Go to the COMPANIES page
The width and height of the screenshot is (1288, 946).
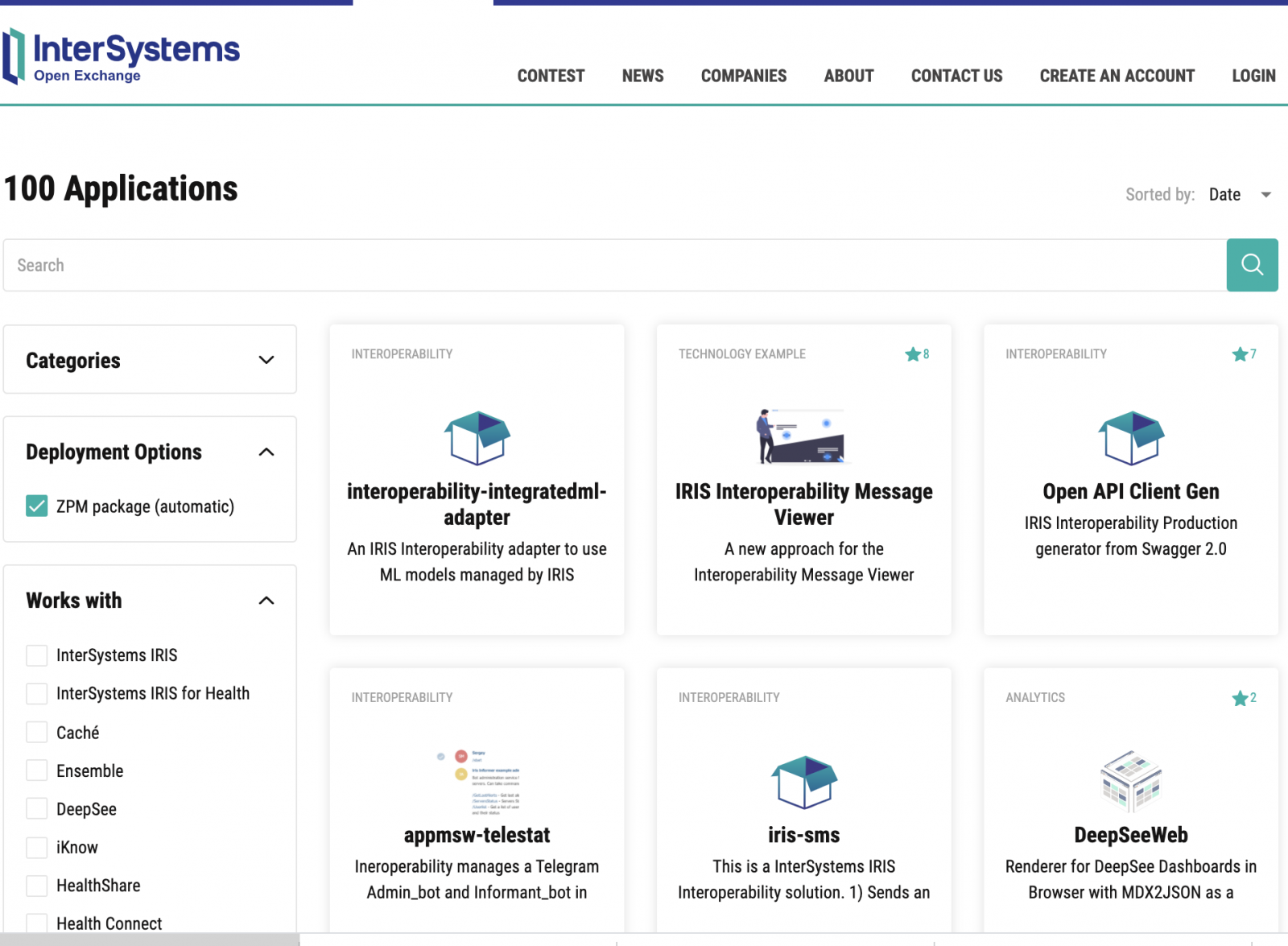click(743, 76)
